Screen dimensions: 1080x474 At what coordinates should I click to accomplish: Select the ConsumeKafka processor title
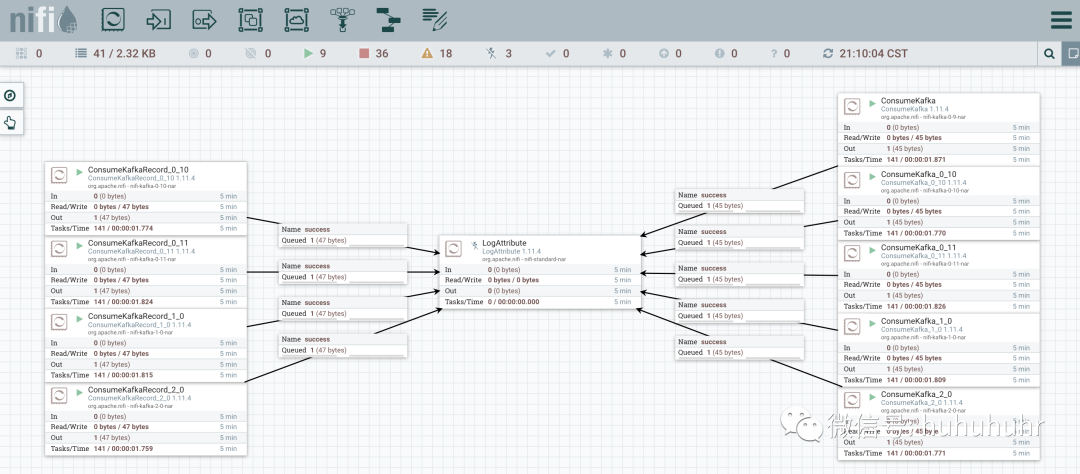[x=908, y=101]
